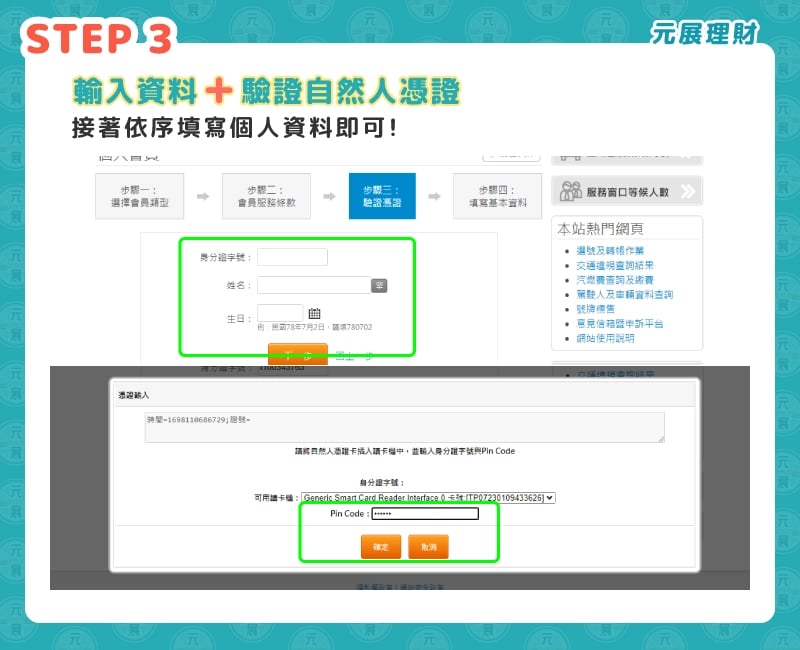800x650 pixels.
Task: Click the character lookup button beside the name field
Action: pyautogui.click(x=379, y=286)
